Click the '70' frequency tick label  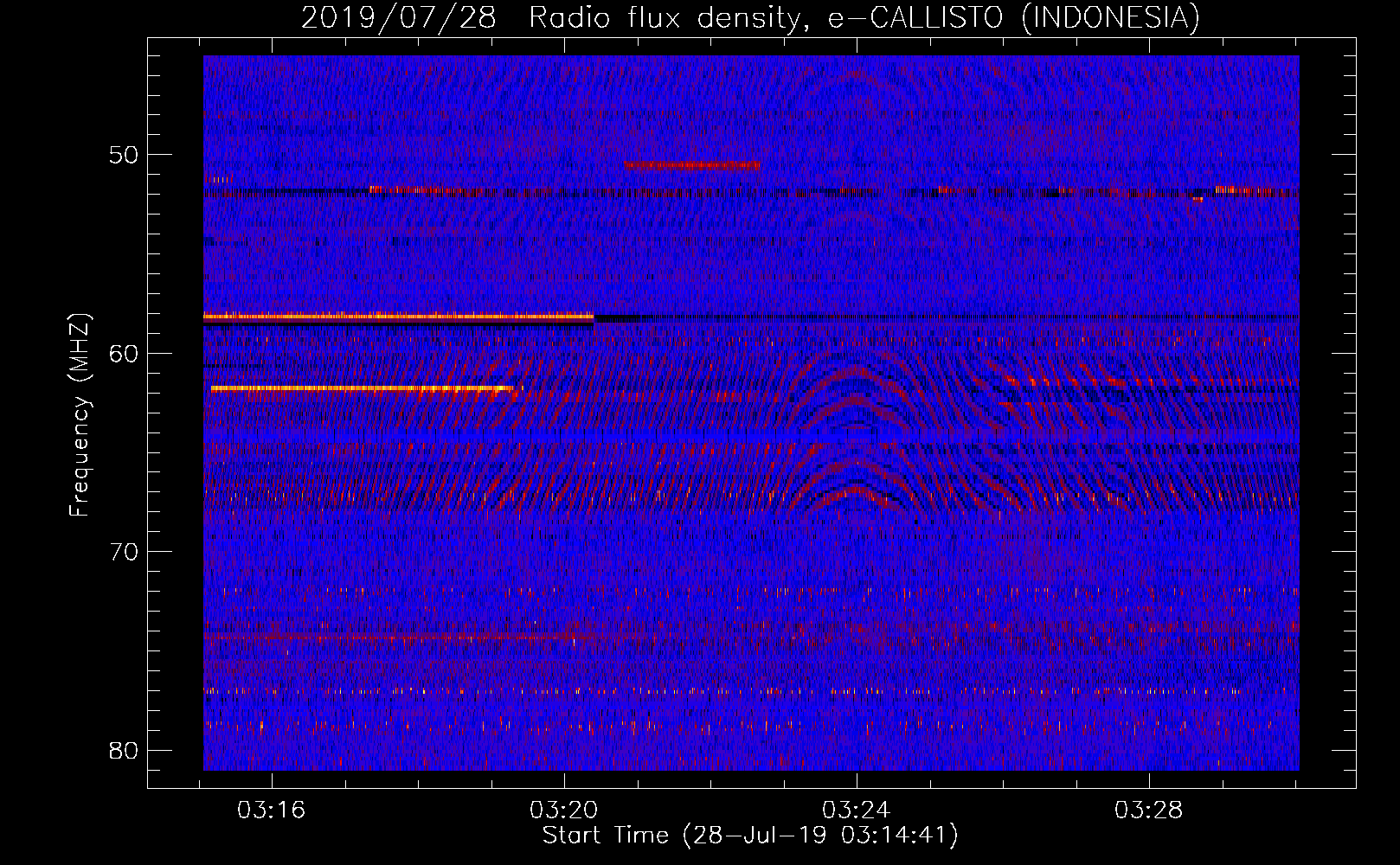point(124,552)
